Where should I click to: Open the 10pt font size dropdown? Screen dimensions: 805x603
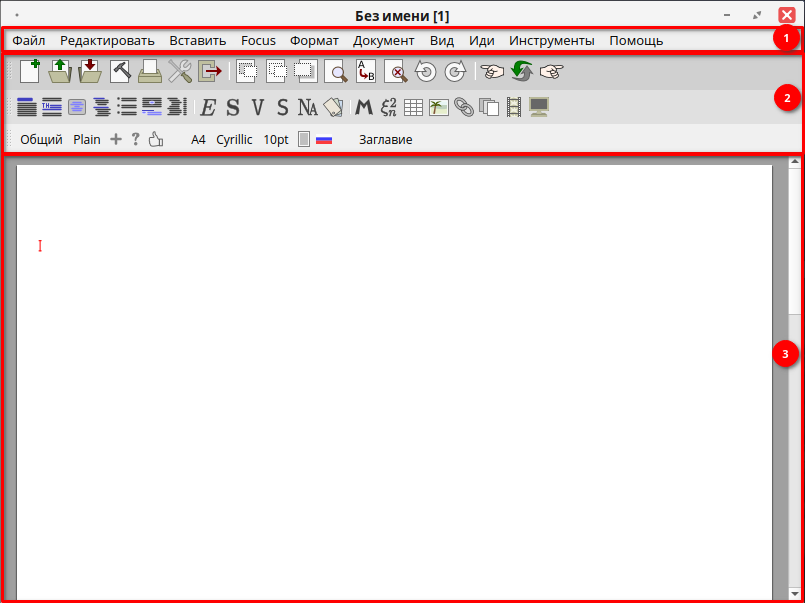coord(276,140)
